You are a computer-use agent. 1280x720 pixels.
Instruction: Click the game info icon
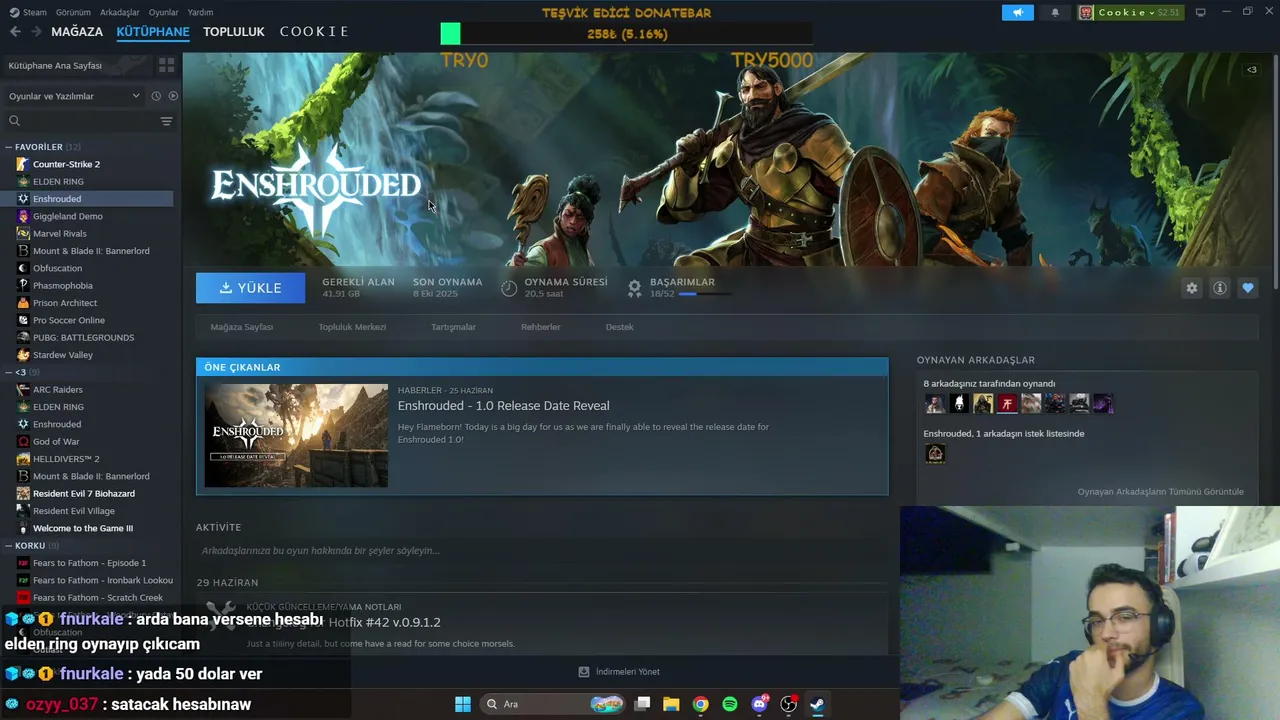coord(1219,288)
